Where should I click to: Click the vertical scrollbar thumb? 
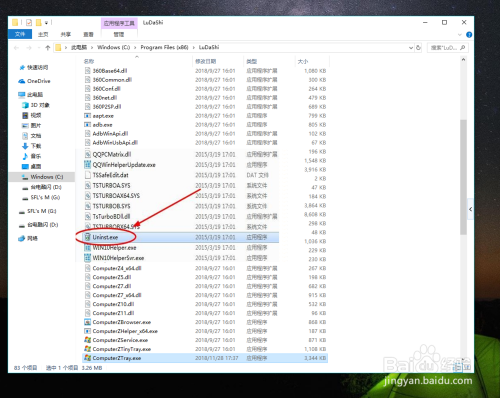coord(463,177)
